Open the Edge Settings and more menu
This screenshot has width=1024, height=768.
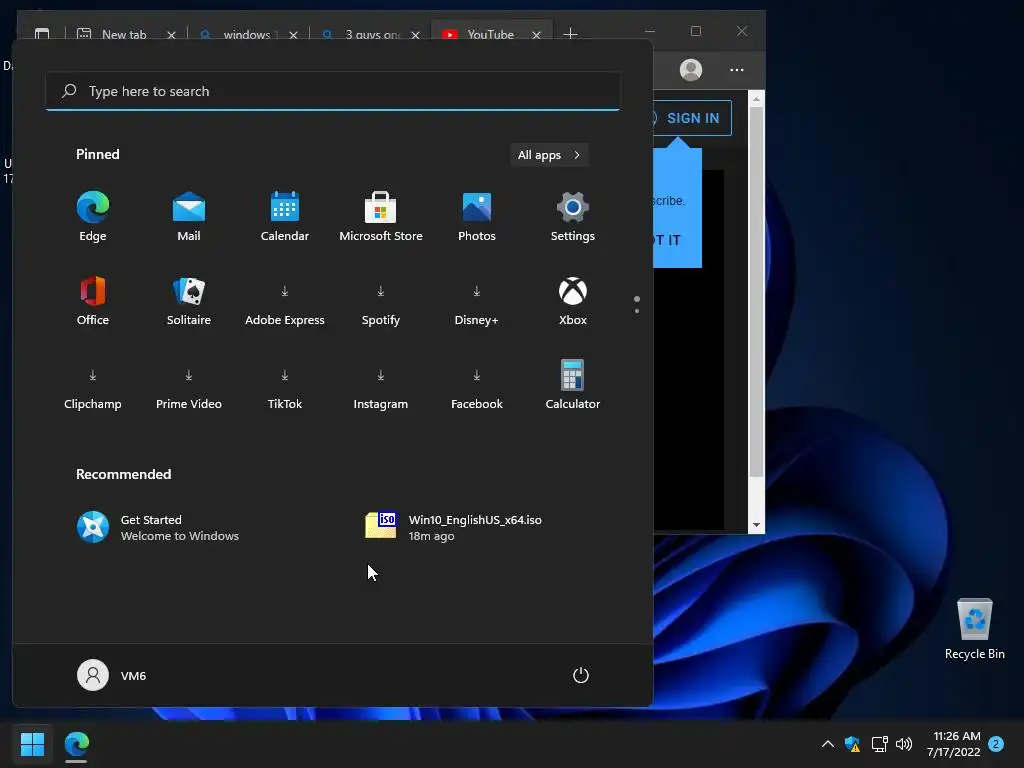click(x=737, y=70)
